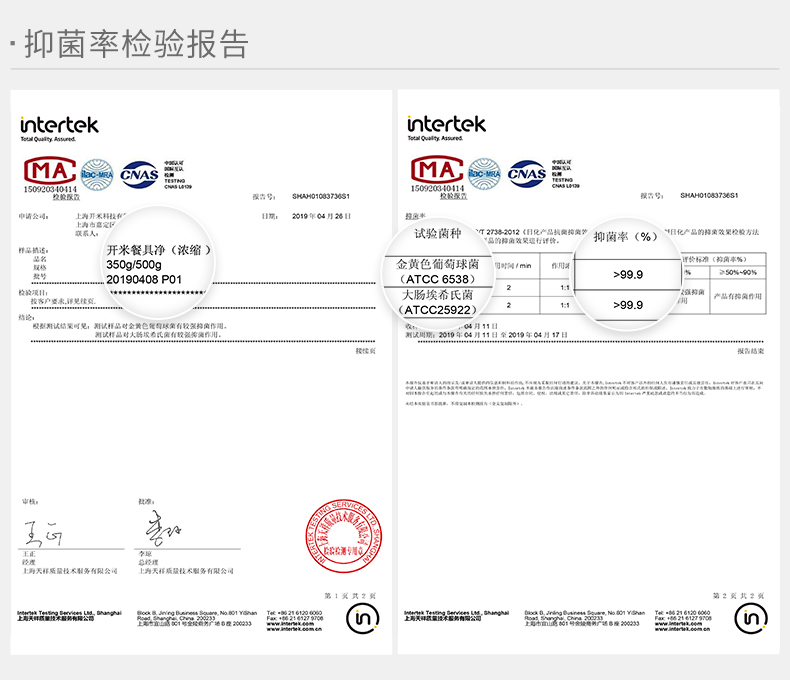Click the Intertek logo on the right page
Viewport: 790px width, 680px height.
point(446,124)
